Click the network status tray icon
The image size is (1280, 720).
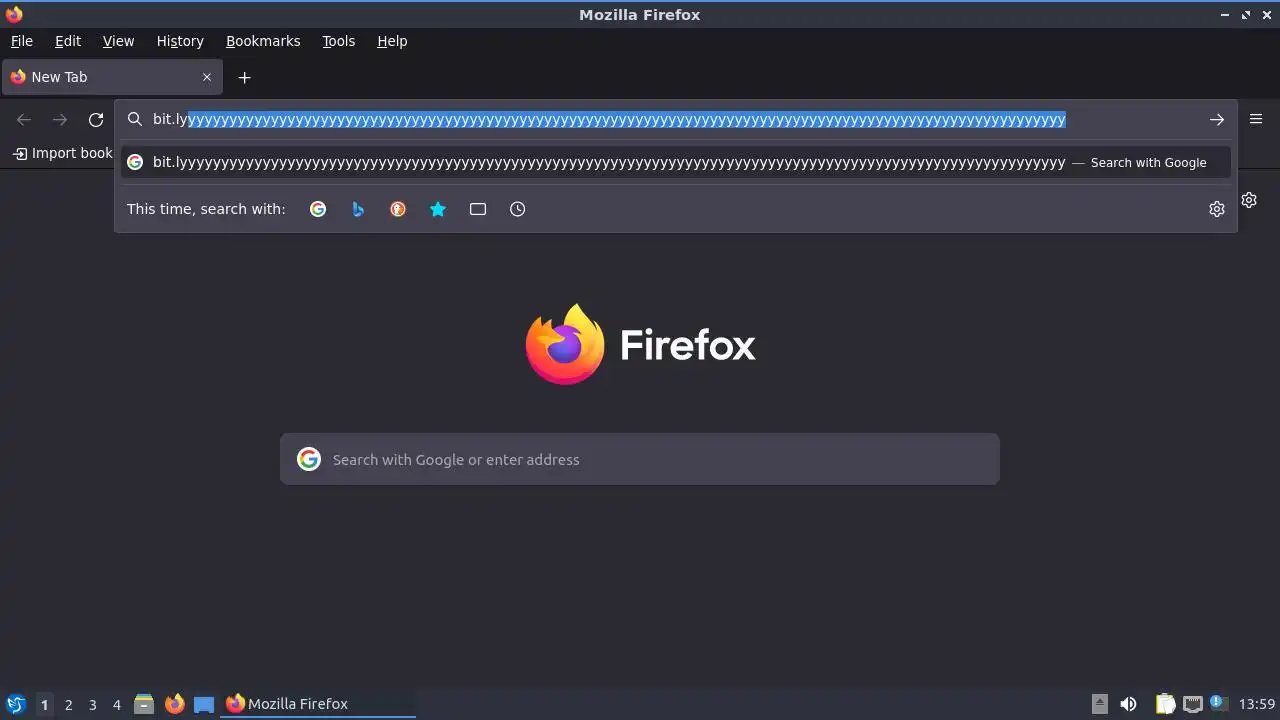[1192, 704]
